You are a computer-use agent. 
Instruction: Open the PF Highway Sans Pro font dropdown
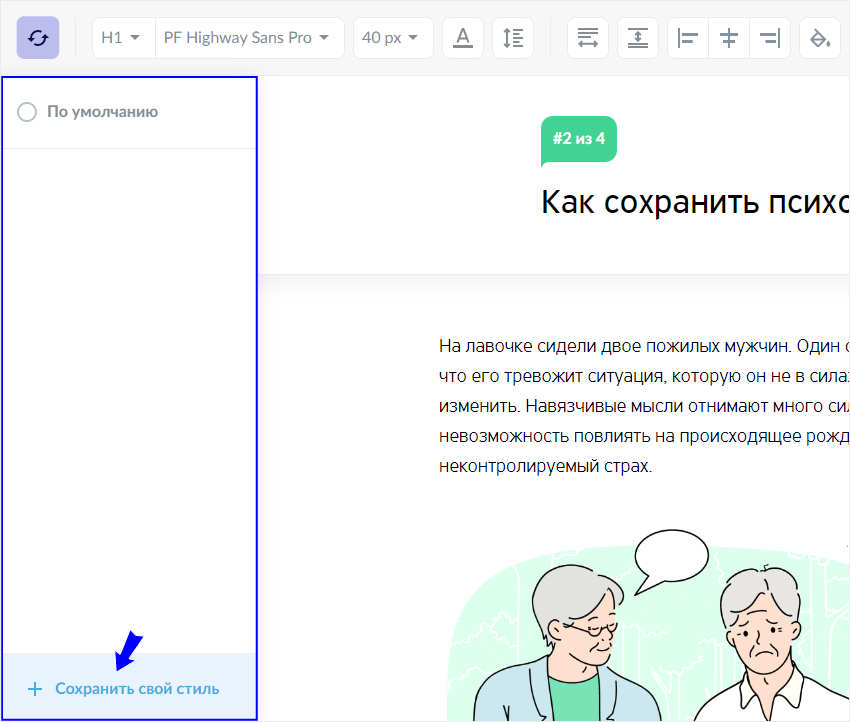click(248, 37)
